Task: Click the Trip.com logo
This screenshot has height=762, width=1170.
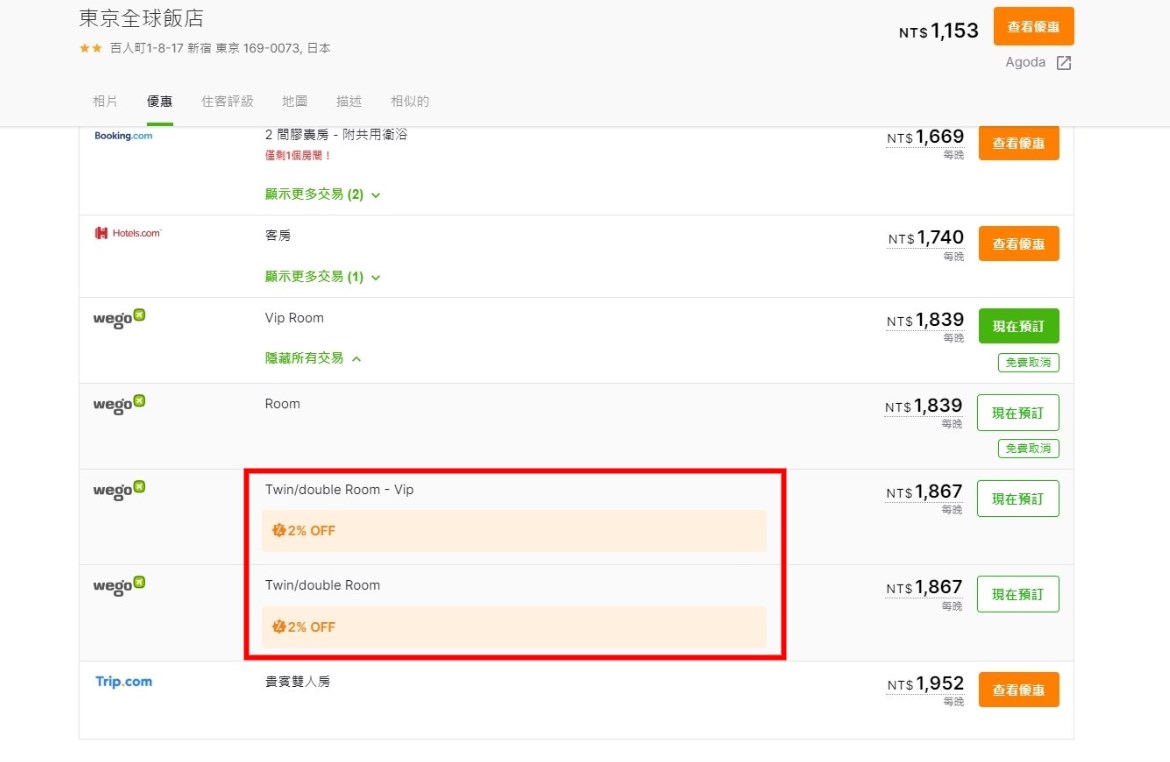Action: click(124, 682)
